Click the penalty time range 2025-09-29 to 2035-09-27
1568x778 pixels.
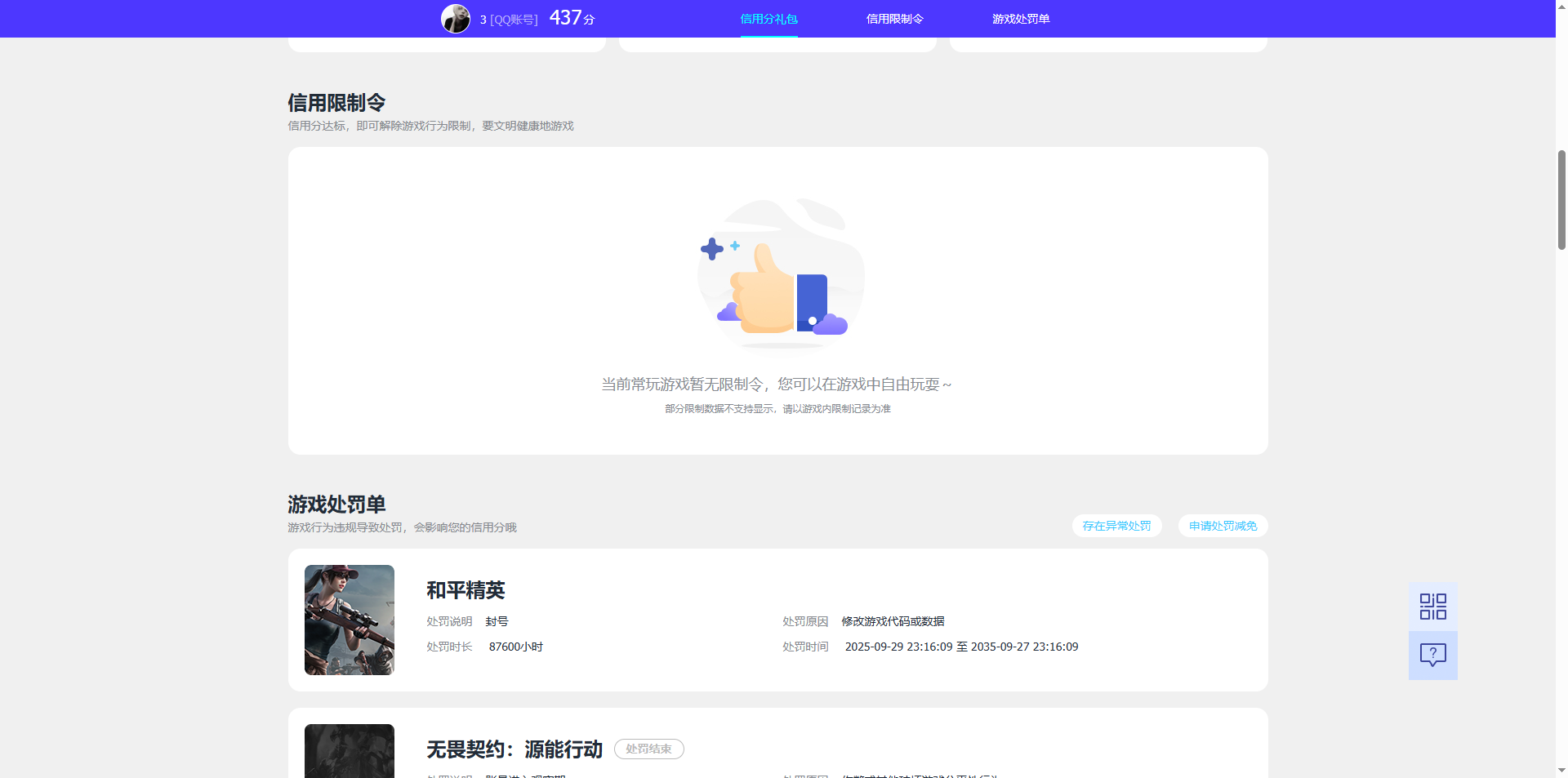click(961, 647)
